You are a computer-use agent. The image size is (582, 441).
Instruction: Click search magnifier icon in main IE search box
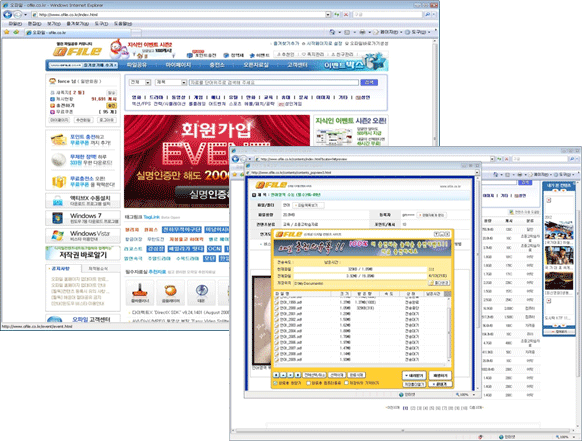pos(427,14)
